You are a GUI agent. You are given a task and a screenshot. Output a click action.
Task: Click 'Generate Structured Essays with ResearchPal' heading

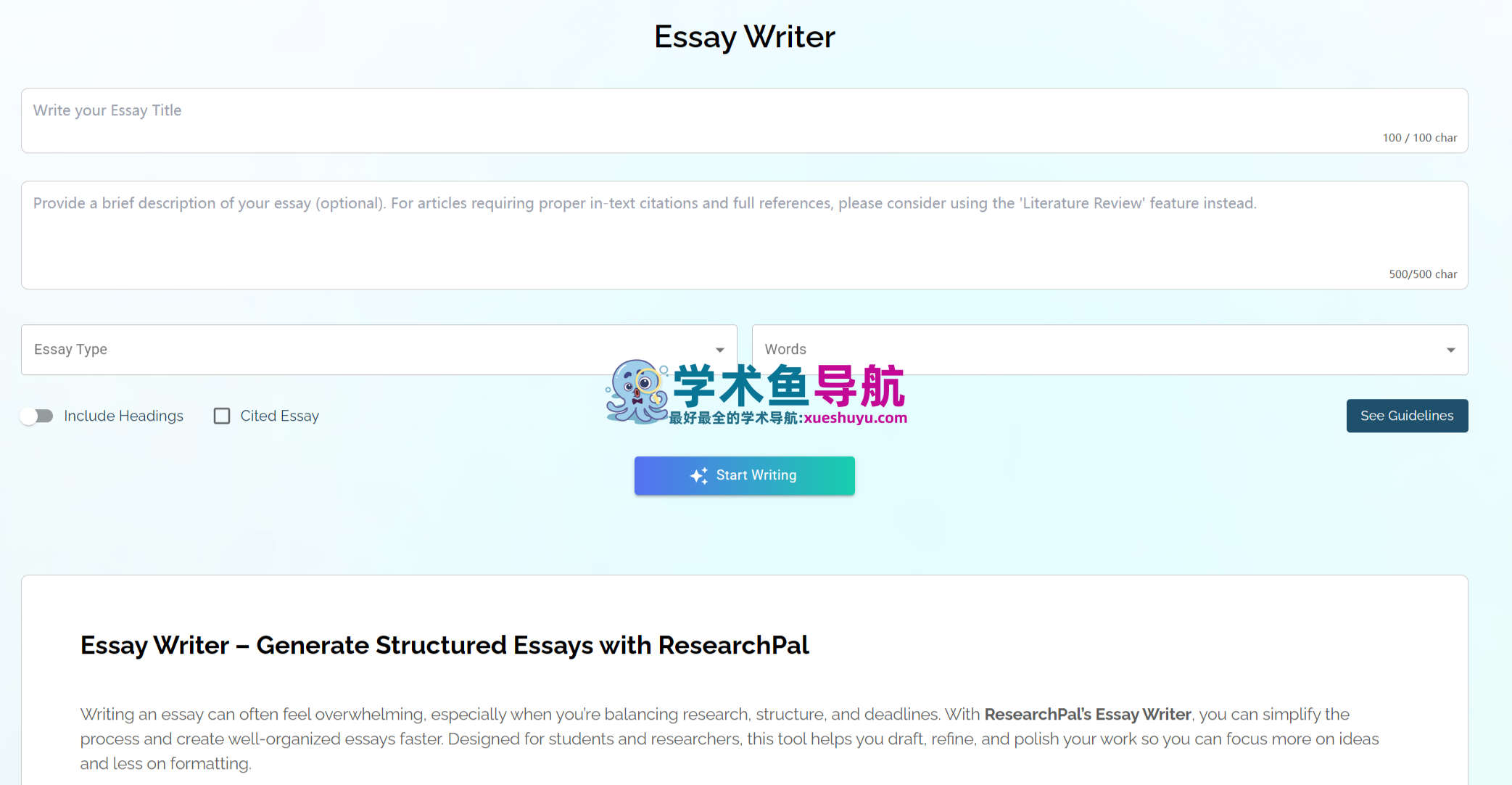click(445, 645)
